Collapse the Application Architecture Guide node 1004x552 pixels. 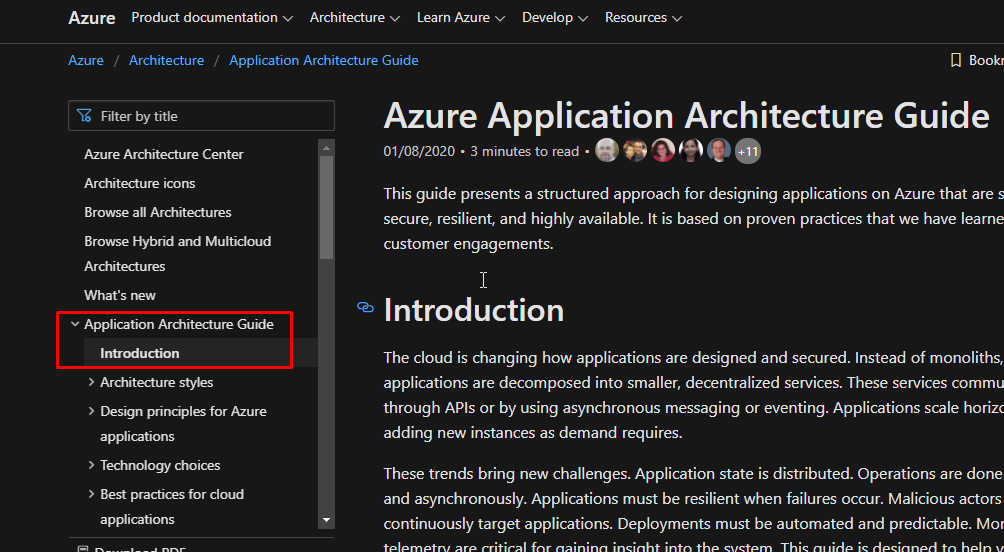pyautogui.click(x=75, y=324)
